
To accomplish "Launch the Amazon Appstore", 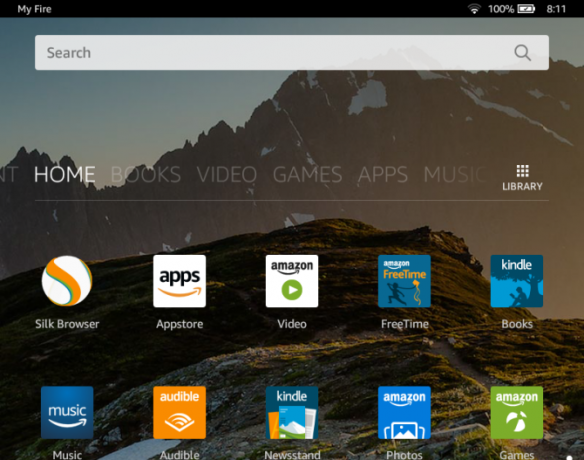I will [x=180, y=281].
